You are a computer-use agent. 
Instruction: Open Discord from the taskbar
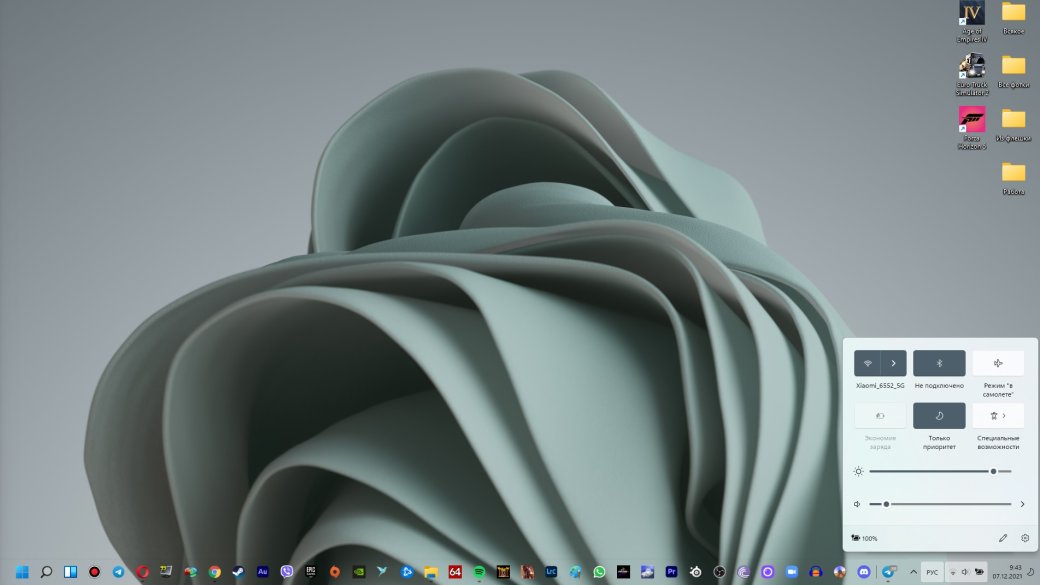(864, 572)
